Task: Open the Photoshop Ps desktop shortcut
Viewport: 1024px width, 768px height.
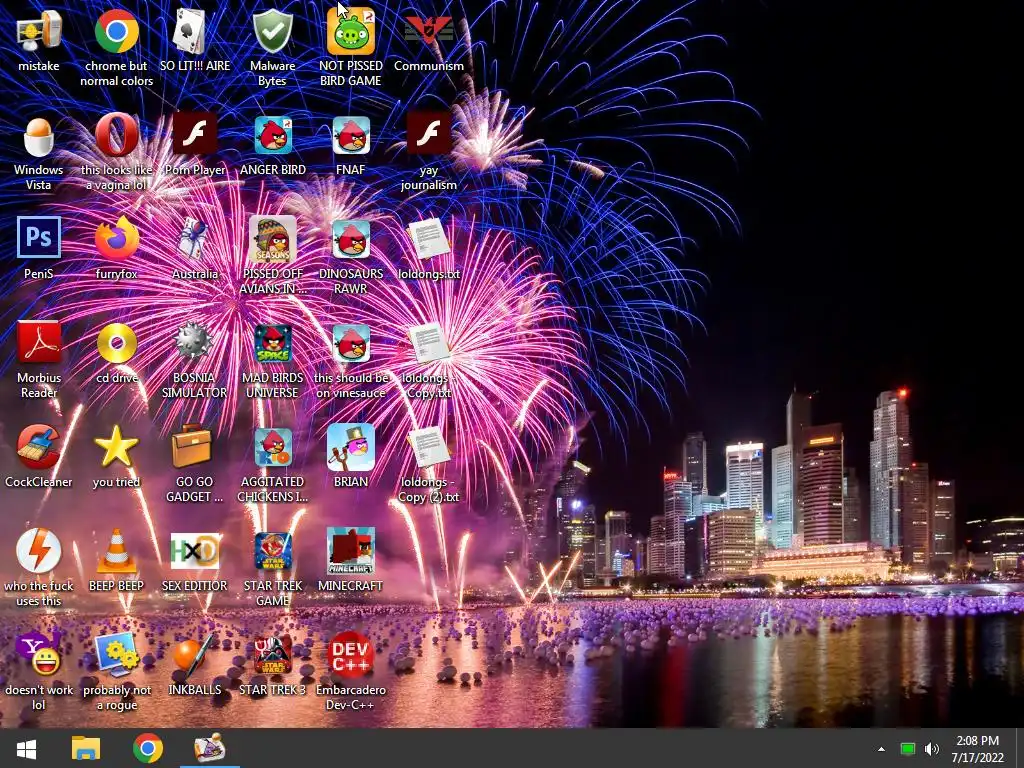Action: click(x=39, y=238)
